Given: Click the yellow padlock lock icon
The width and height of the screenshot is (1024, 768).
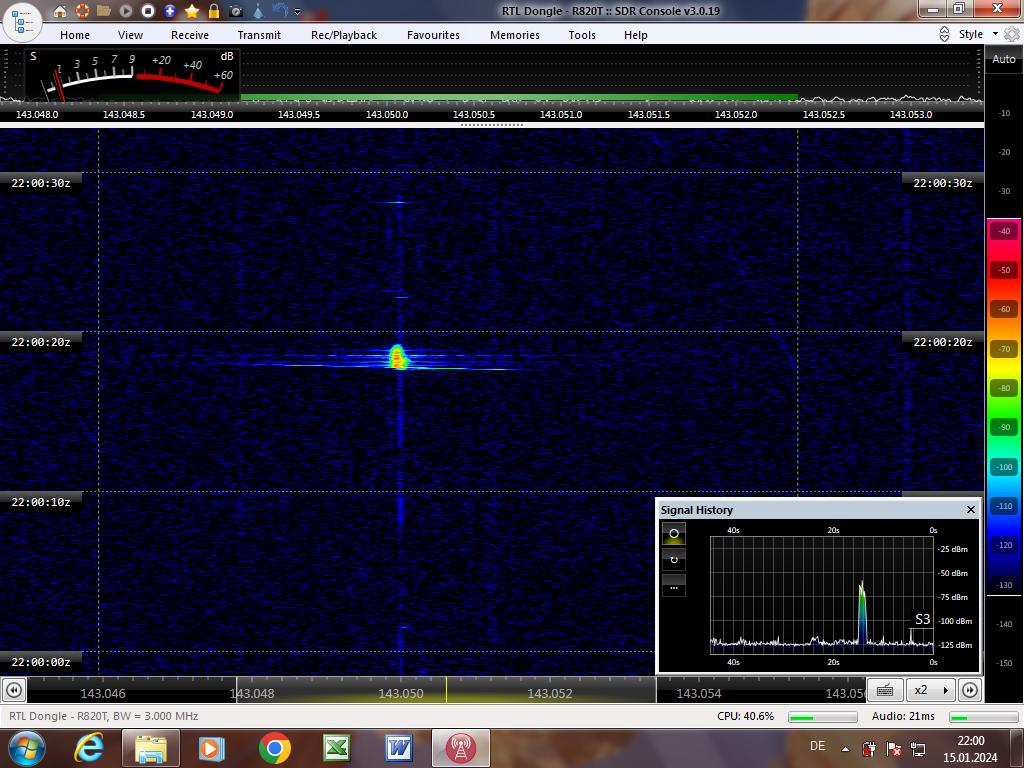Looking at the screenshot, I should point(214,11).
